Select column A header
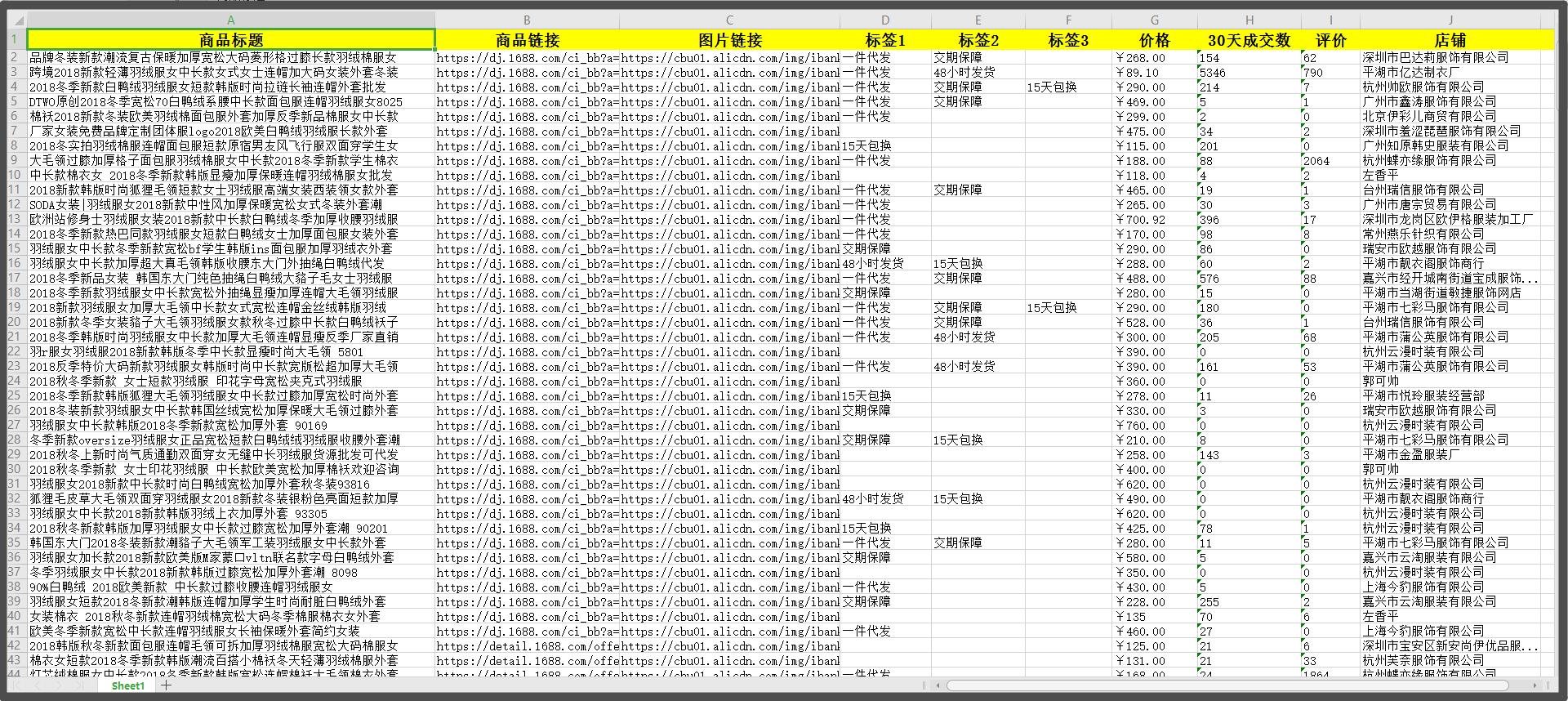The image size is (1568, 701). 231,20
